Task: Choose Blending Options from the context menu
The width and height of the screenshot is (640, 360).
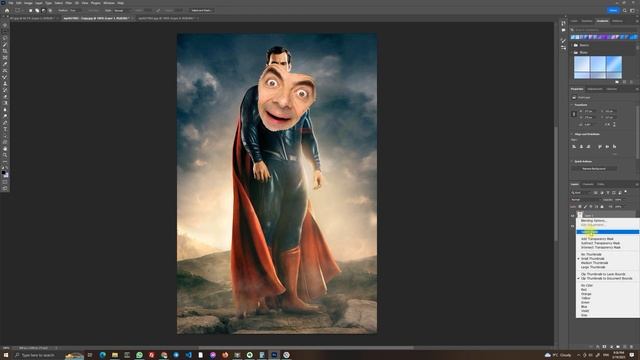Action: click(593, 221)
